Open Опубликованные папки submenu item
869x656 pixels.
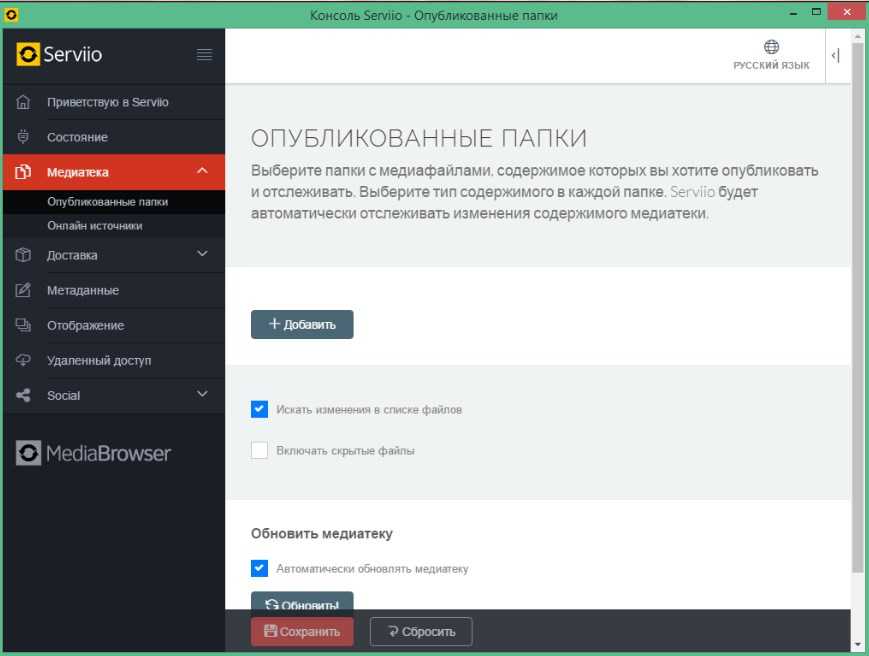[x=107, y=201]
